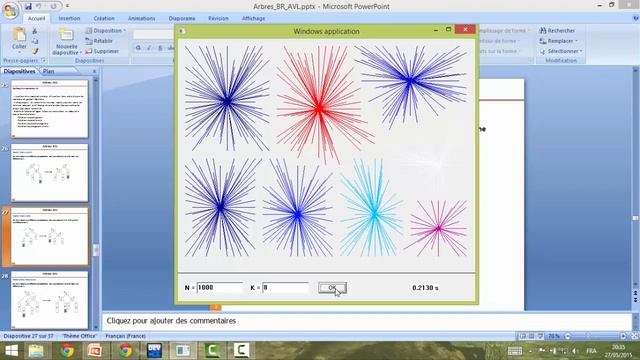
Task: Switch to the Diapositives pane tab
Action: [19, 71]
